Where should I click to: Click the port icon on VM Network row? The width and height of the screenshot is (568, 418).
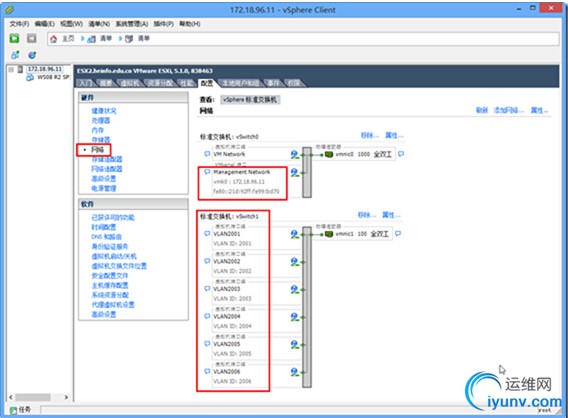tap(295, 155)
